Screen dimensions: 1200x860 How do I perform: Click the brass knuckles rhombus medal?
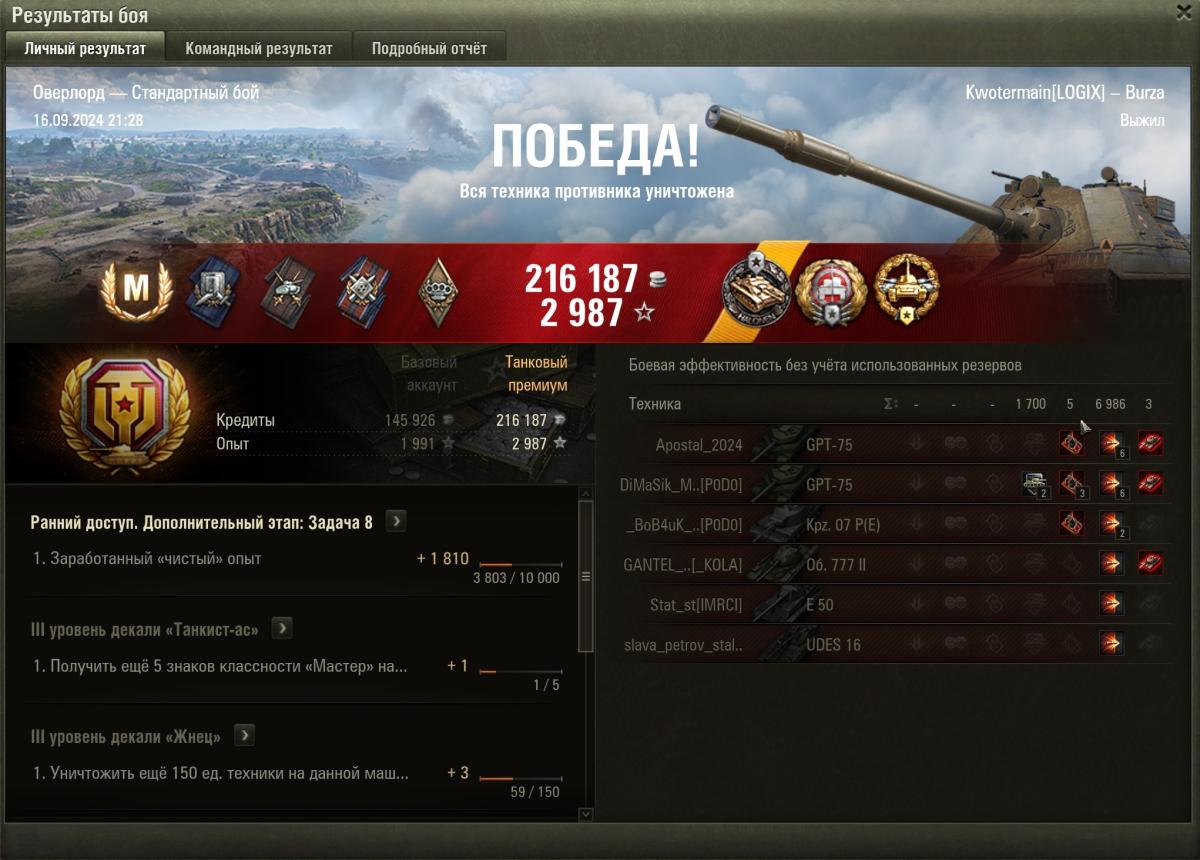[x=438, y=292]
